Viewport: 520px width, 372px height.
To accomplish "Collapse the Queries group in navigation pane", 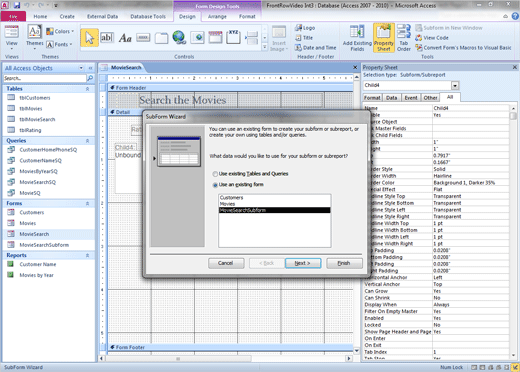I will [87, 141].
